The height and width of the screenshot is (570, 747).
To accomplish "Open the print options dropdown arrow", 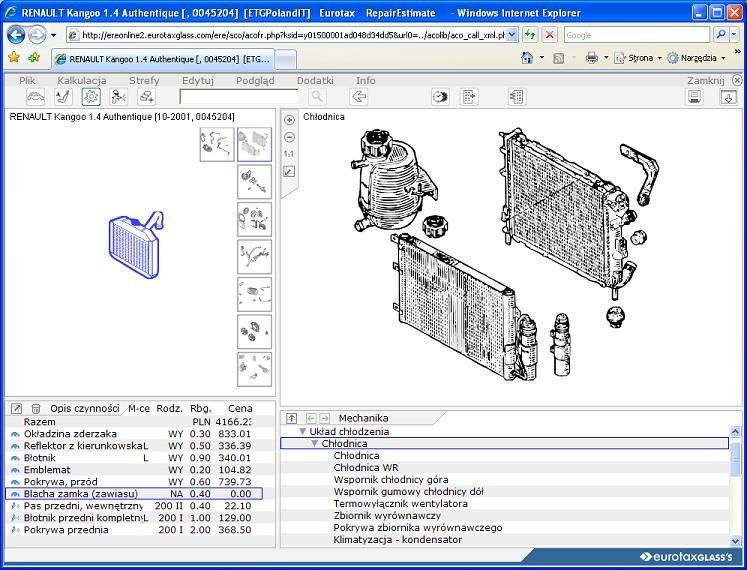I will [606, 58].
